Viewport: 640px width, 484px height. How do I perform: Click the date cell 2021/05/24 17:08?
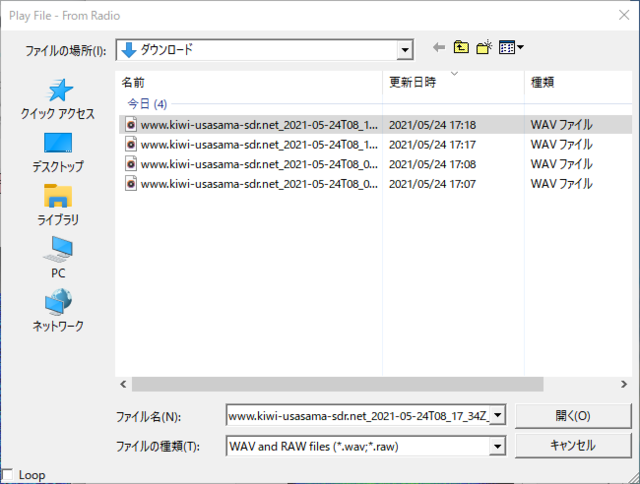[432, 164]
